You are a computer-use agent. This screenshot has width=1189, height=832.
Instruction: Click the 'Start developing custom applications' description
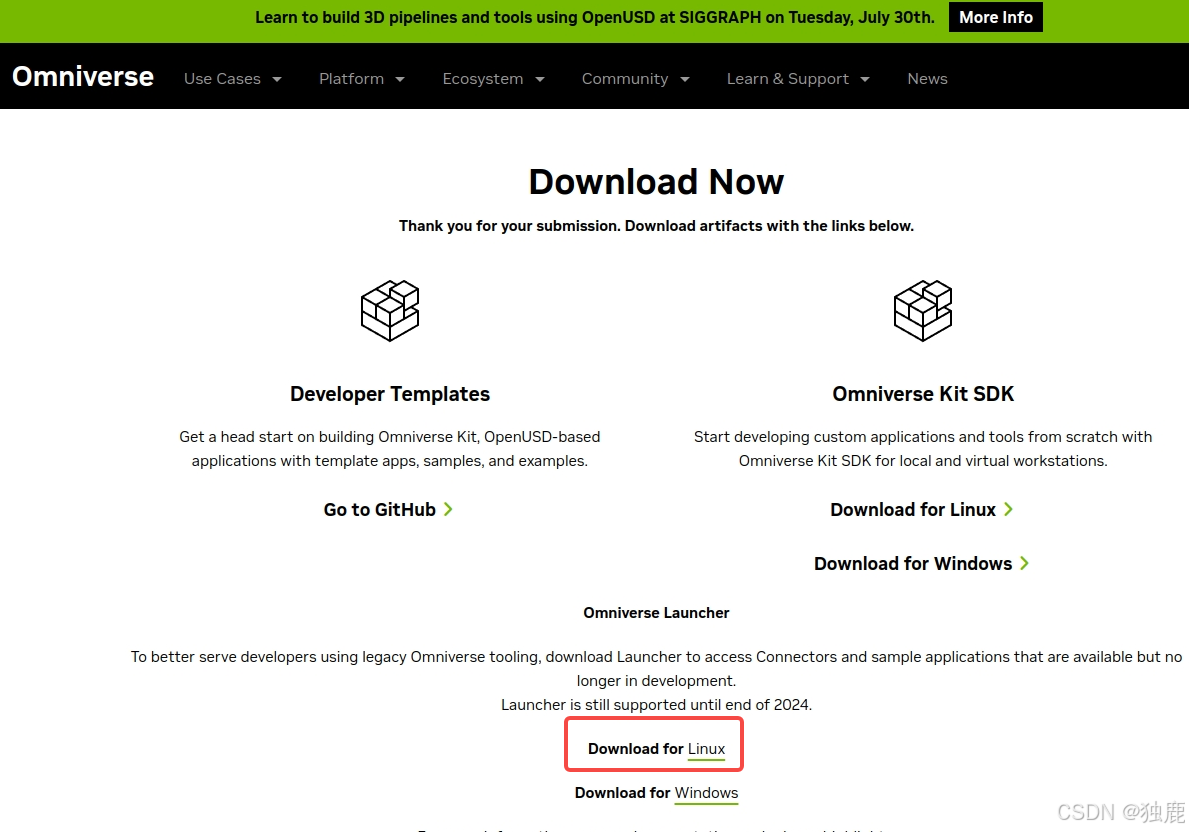click(923, 449)
